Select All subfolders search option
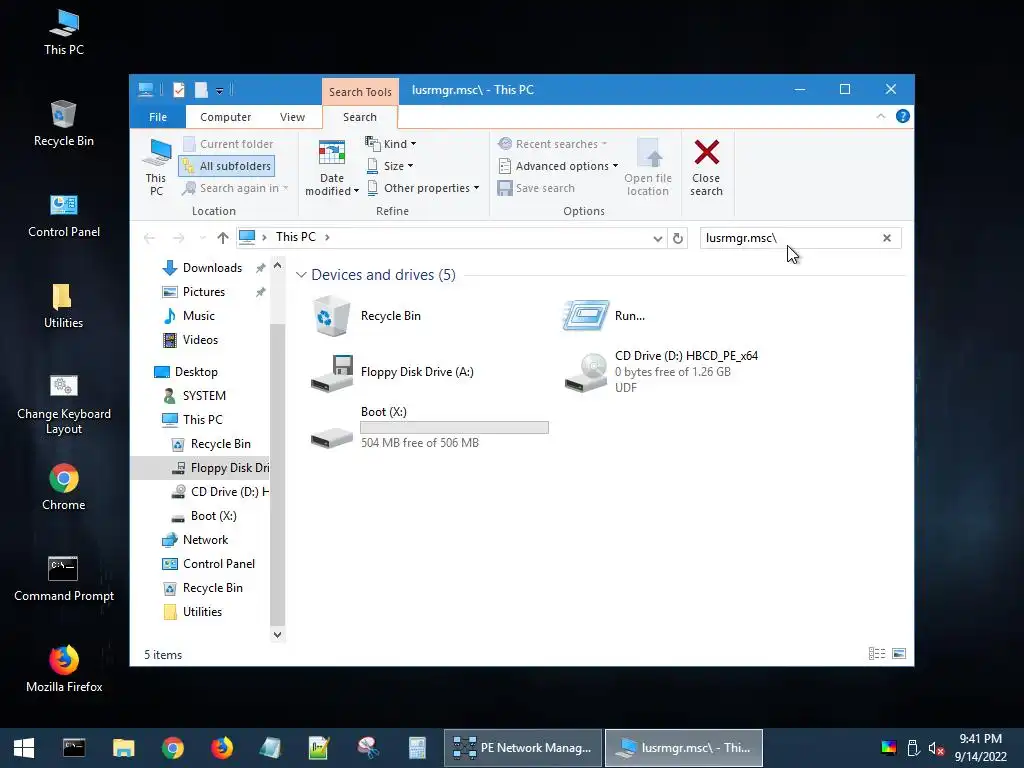The image size is (1024, 768). click(227, 166)
